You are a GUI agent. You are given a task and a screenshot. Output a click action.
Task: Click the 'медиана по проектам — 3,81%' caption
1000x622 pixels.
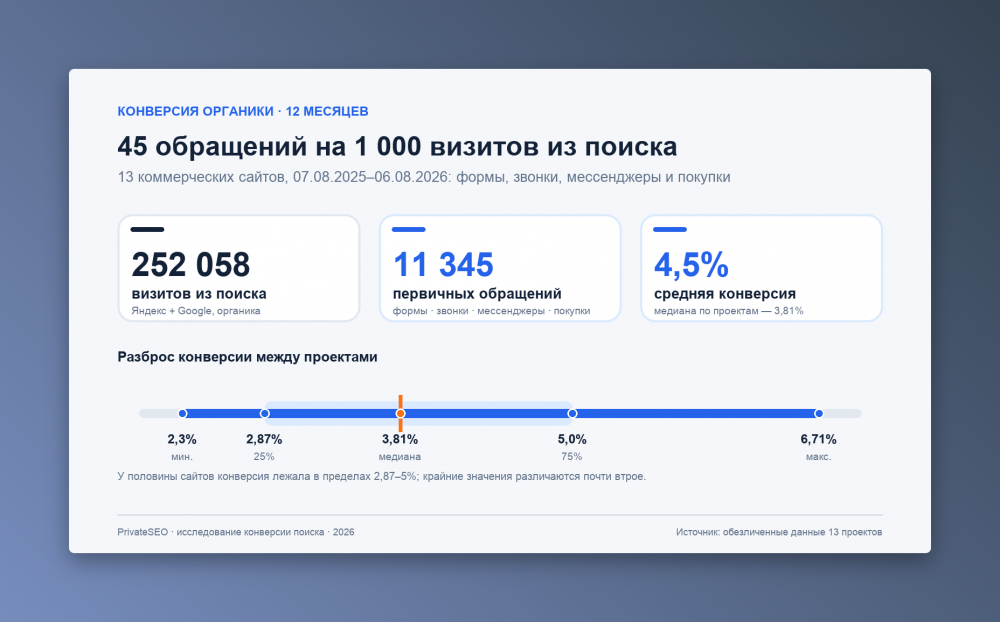point(729,311)
